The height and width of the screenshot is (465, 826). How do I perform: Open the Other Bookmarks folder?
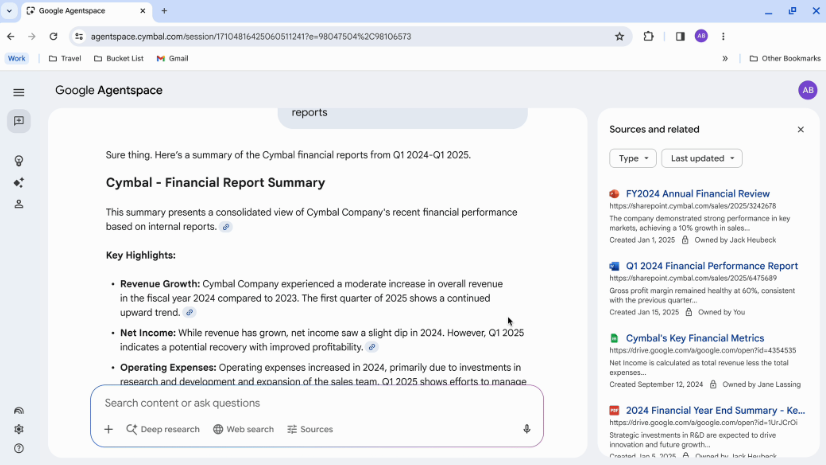click(785, 58)
